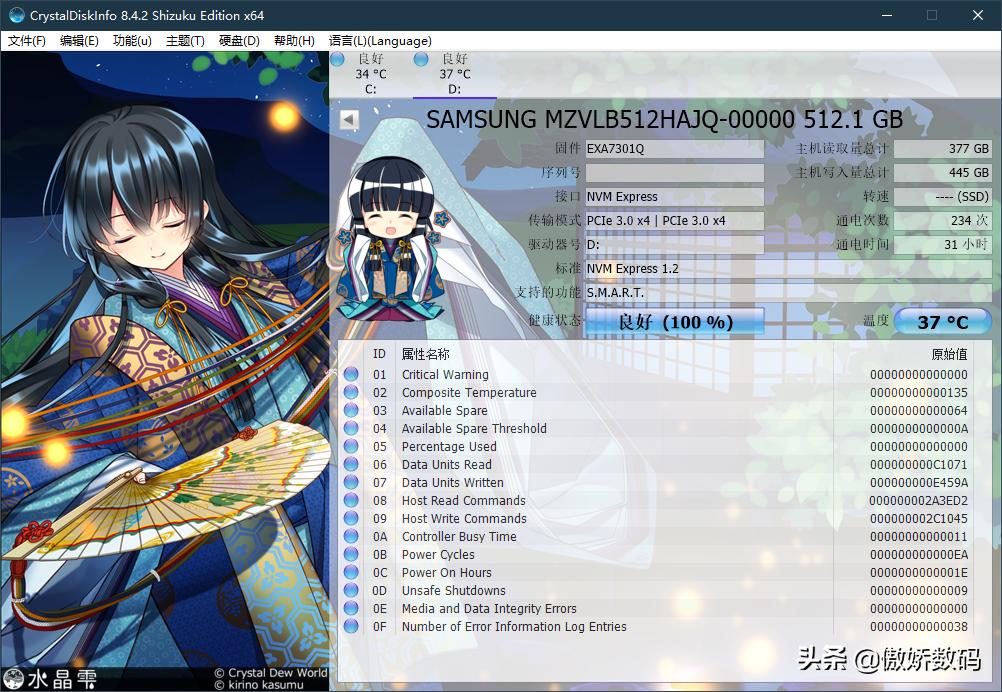Click status orb beside Unsafe Shutdowns
The height and width of the screenshot is (692, 1002).
coord(351,591)
